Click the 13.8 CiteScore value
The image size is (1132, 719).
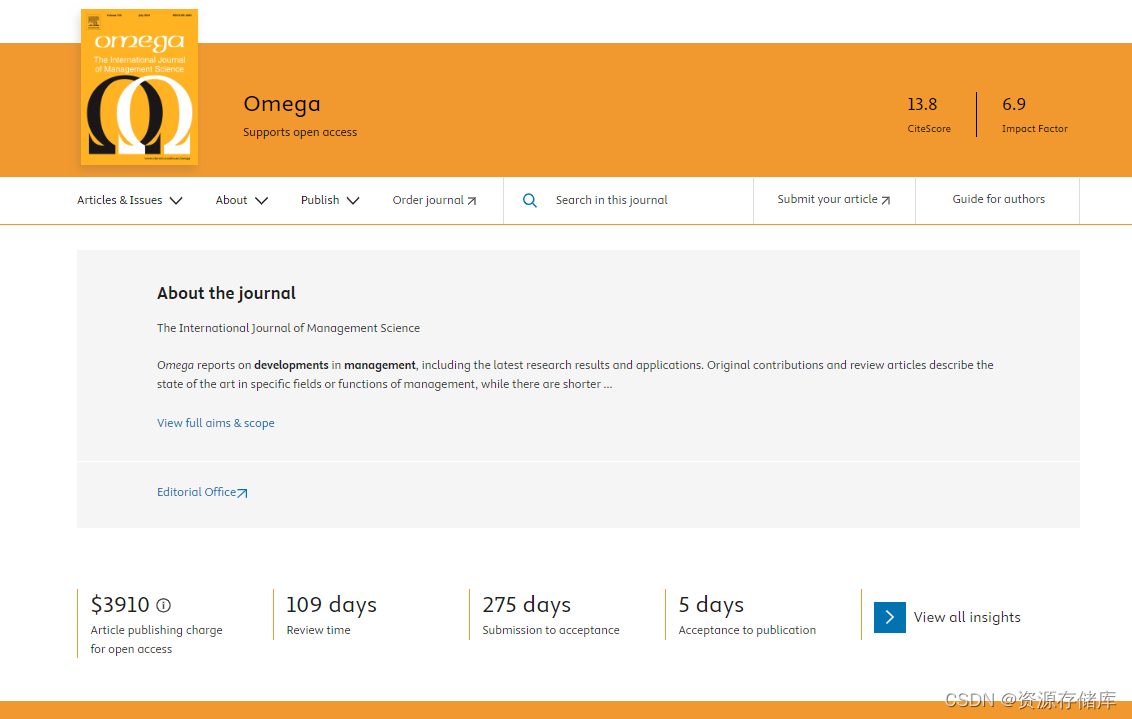coord(922,105)
